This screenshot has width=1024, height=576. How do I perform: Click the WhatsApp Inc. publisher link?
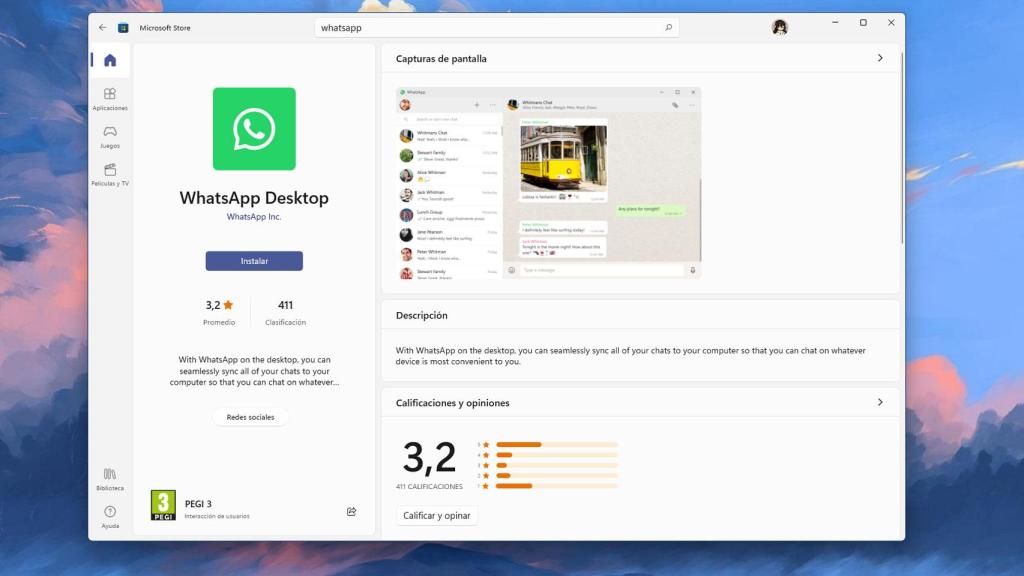pyautogui.click(x=253, y=216)
